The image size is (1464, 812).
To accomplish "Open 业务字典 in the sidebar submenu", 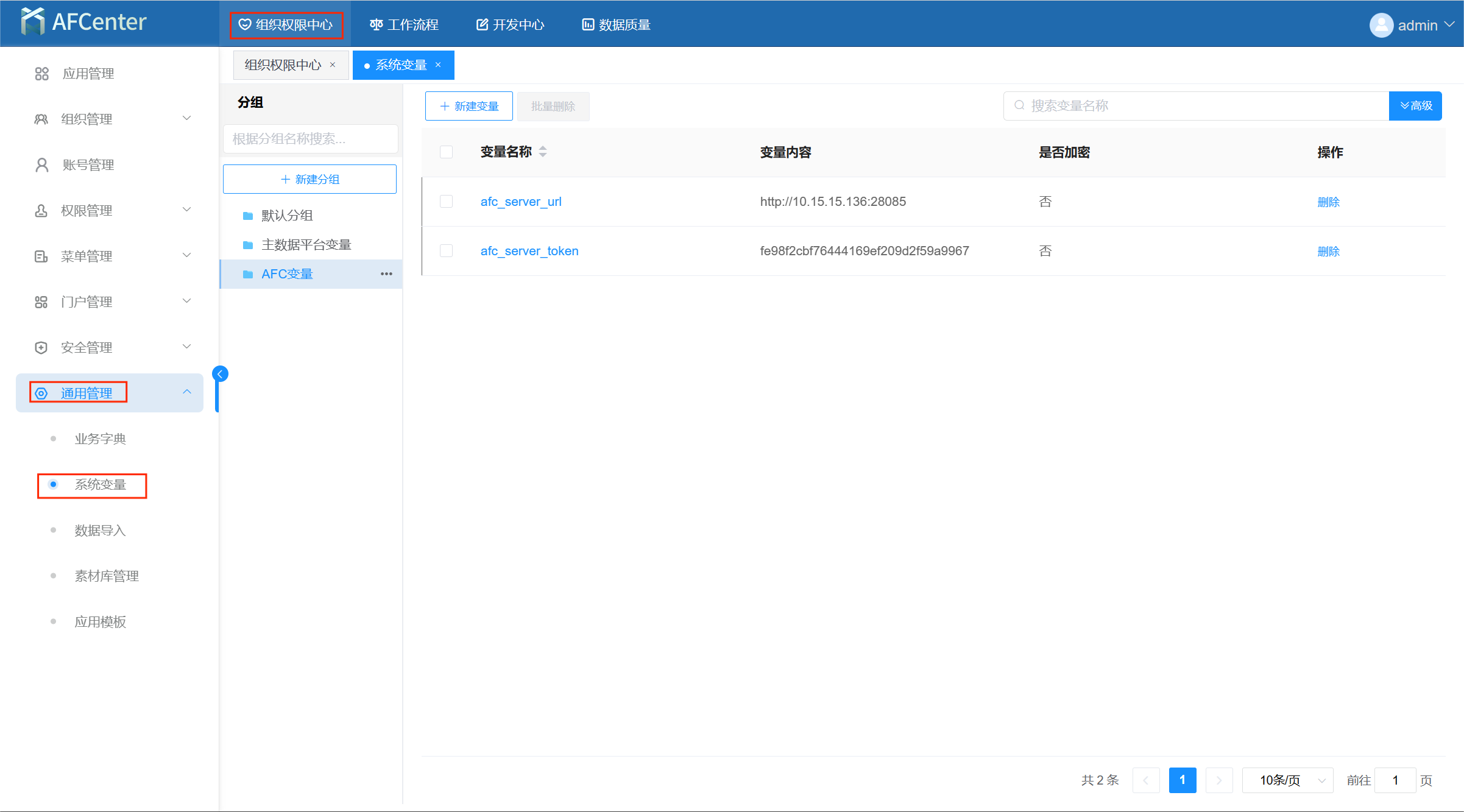I will tap(101, 439).
